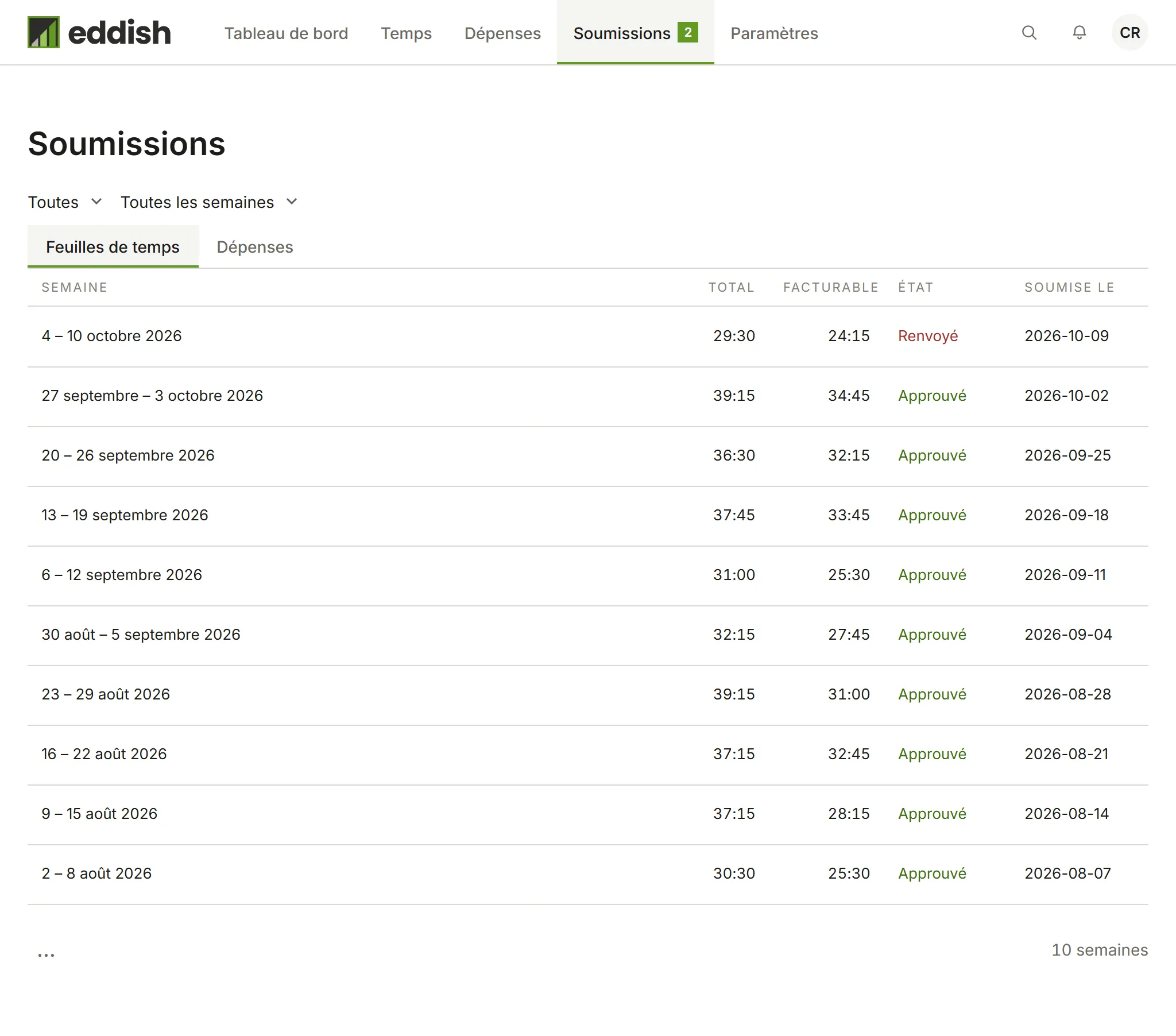This screenshot has width=1176, height=1036.
Task: Open the week 20 – 26 septembre 2026
Action: click(587, 456)
